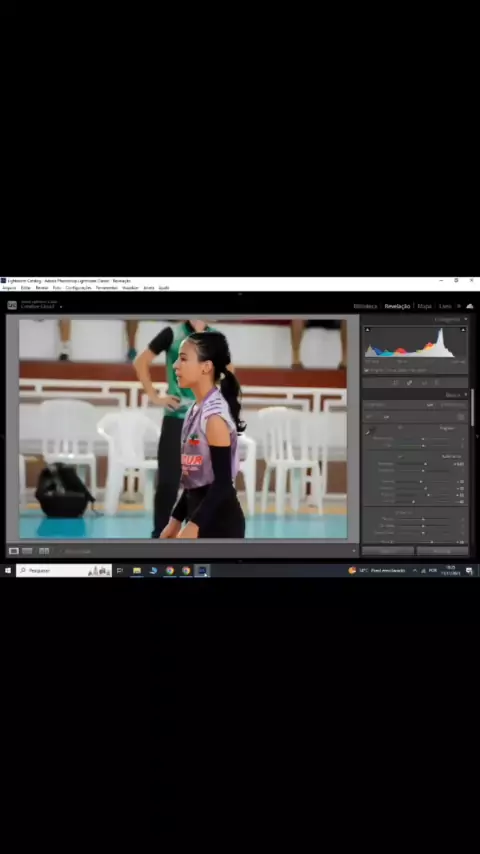Click the Redefinir button
This screenshot has width=480, height=854.
point(442,551)
